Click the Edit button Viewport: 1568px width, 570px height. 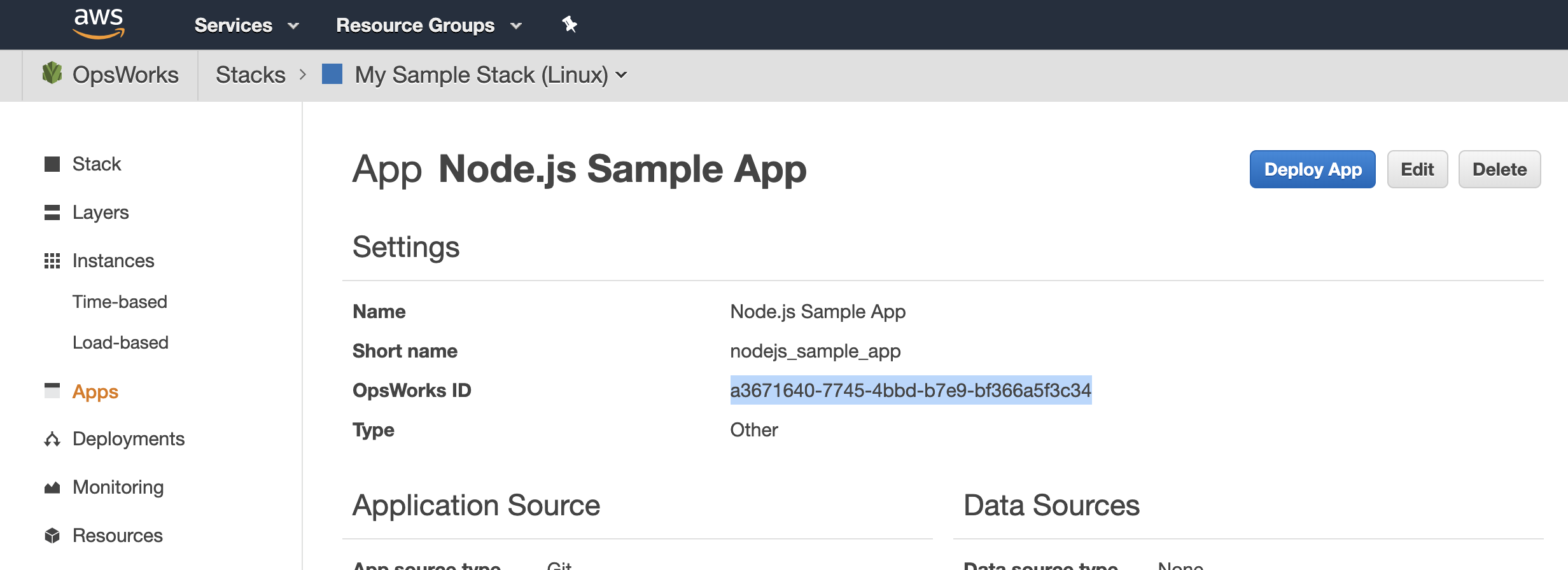click(1417, 169)
